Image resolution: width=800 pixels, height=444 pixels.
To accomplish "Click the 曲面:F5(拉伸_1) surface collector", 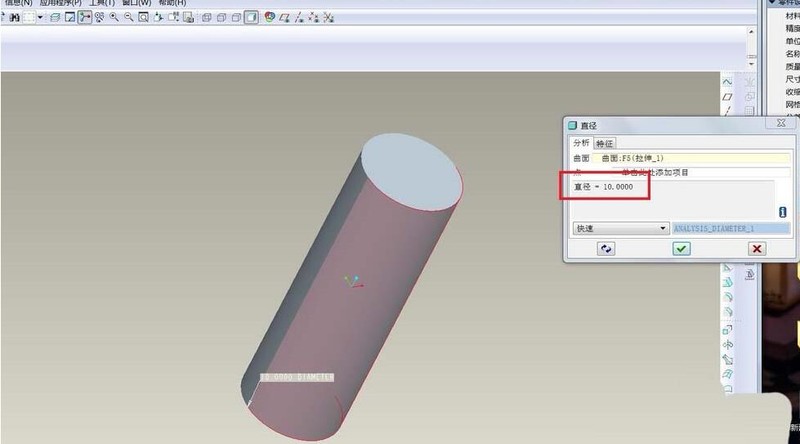I will [x=691, y=158].
